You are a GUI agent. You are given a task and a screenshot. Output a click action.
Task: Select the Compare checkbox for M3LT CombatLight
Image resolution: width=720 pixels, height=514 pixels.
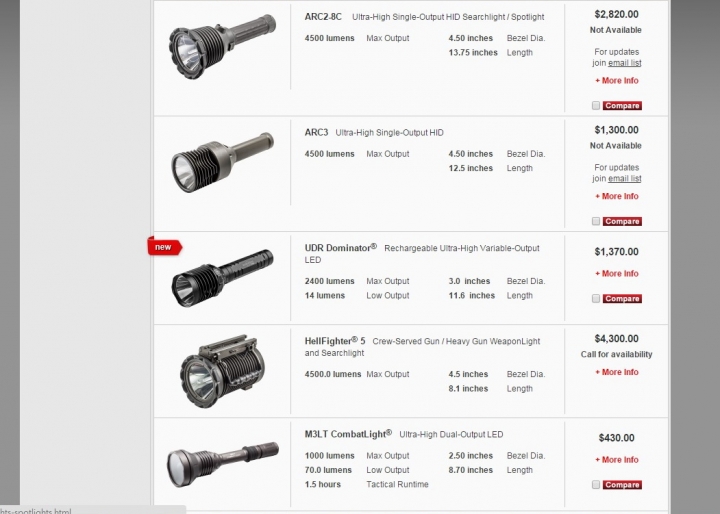pos(596,485)
